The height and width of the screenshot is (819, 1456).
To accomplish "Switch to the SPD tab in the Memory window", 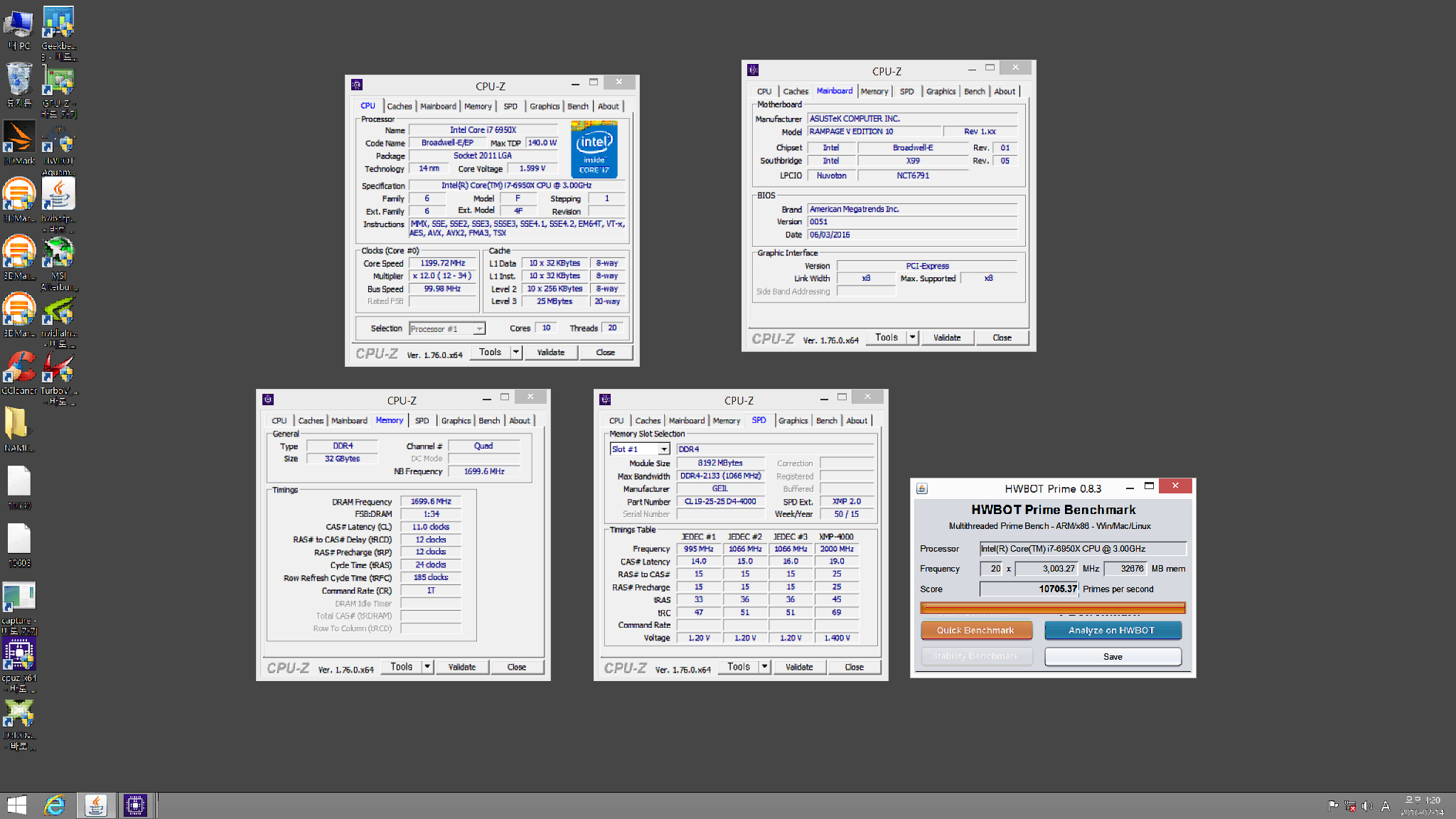I will point(422,421).
